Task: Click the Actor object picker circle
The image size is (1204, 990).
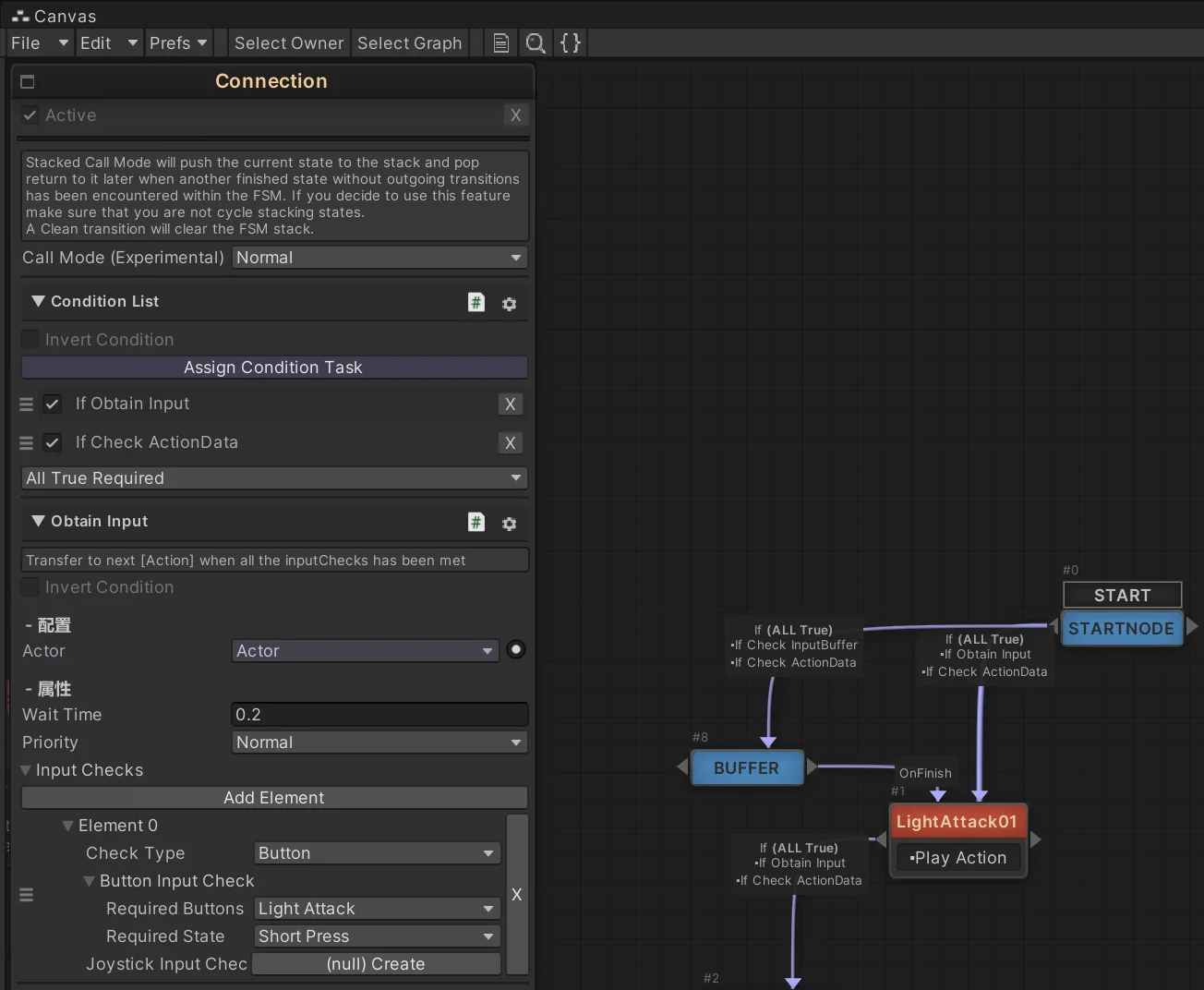Action: click(x=516, y=650)
